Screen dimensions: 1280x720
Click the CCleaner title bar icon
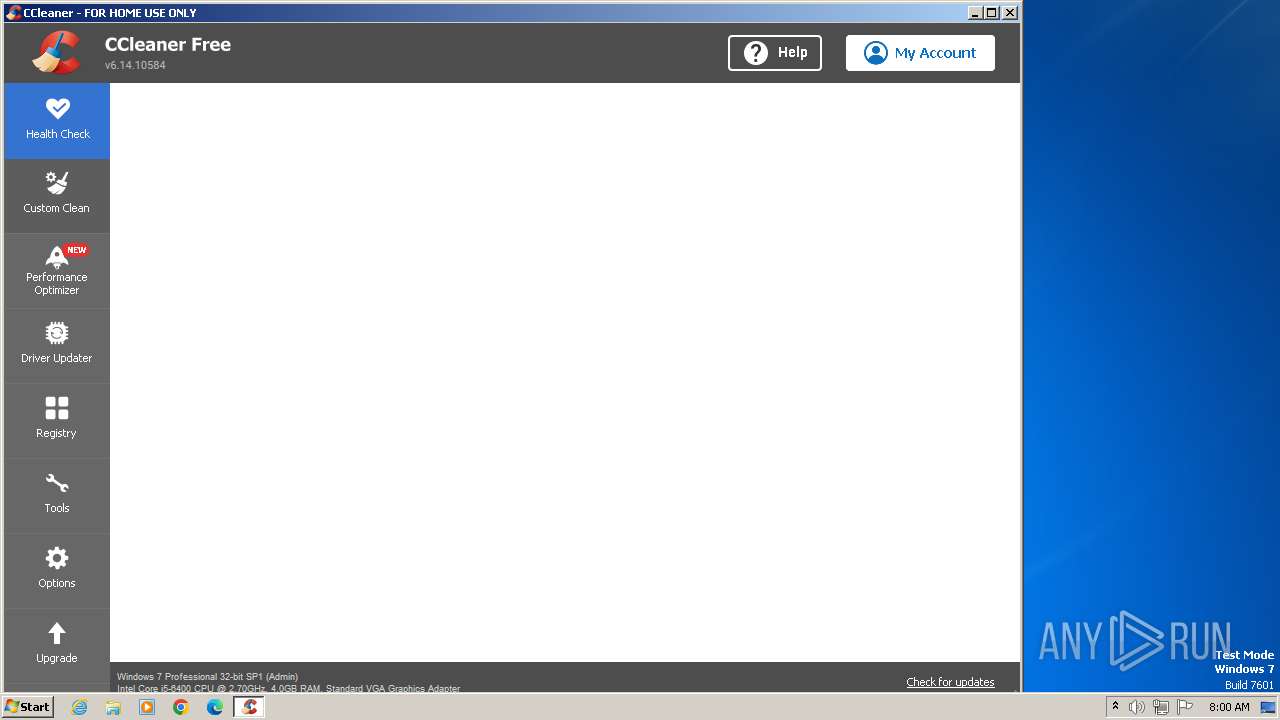click(13, 13)
